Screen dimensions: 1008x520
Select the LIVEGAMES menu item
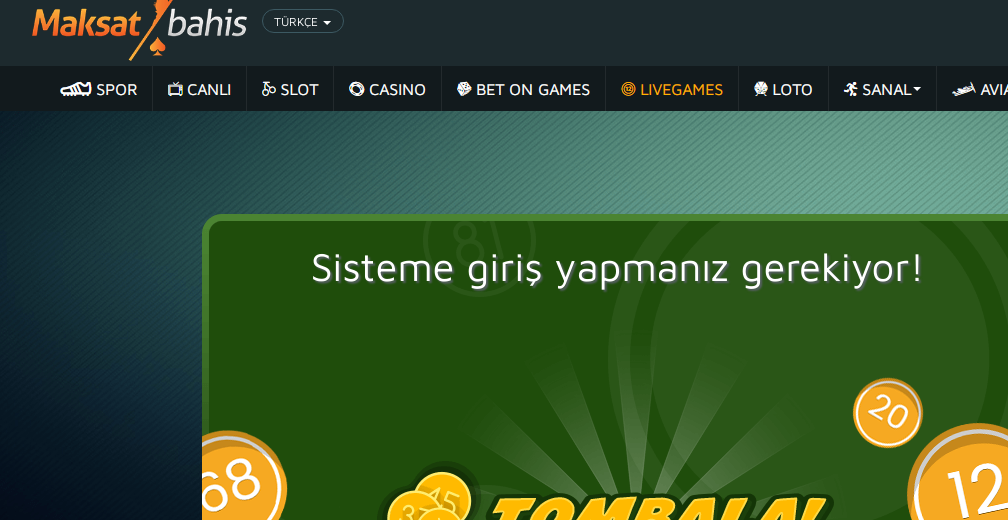(672, 89)
